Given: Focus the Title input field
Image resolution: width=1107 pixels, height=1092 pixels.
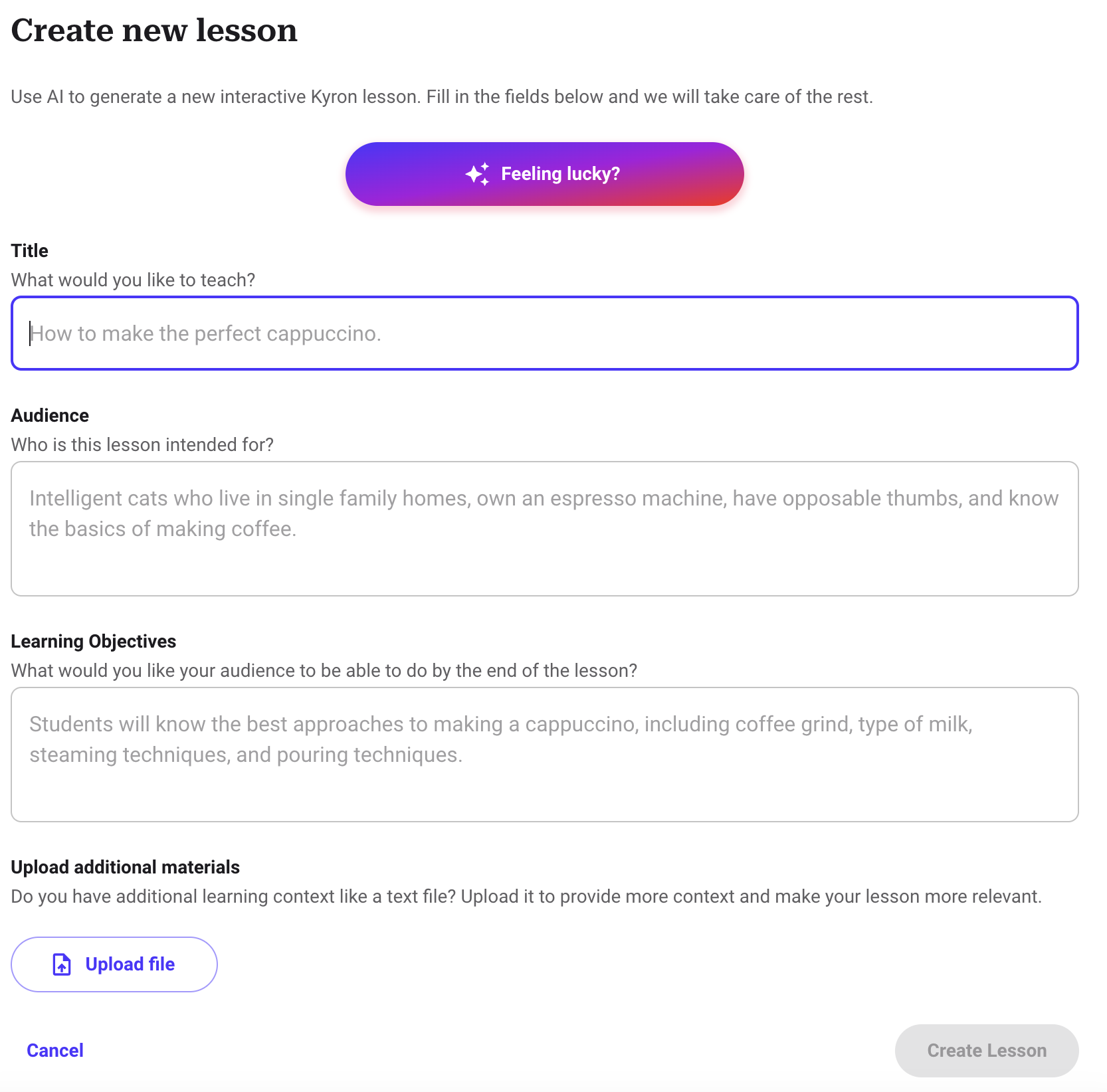Looking at the screenshot, I should point(544,333).
